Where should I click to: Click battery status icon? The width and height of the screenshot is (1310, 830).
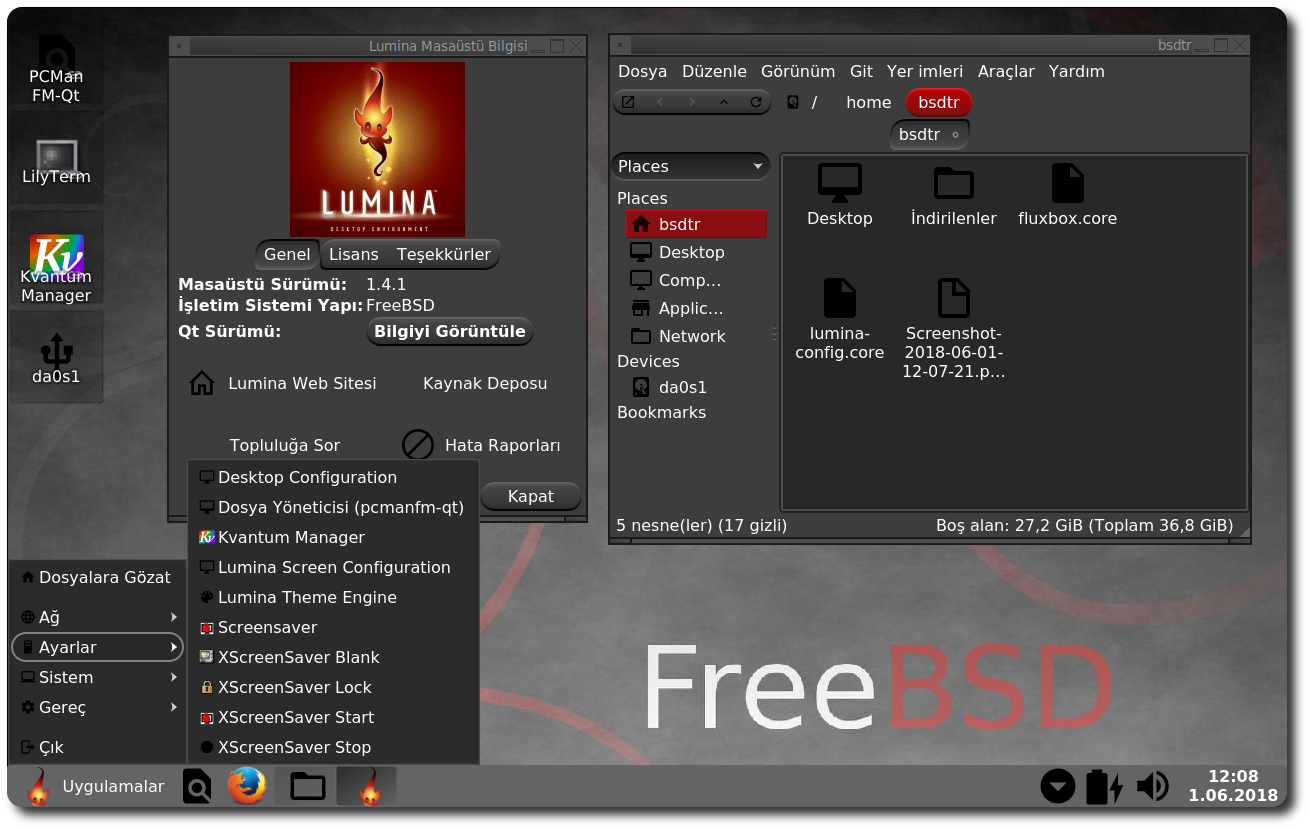[x=1104, y=787]
